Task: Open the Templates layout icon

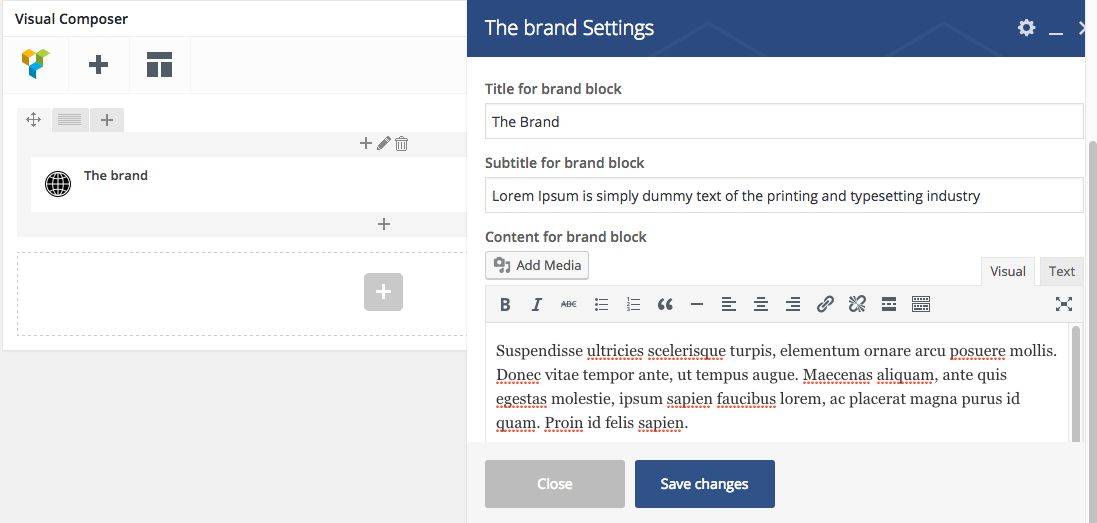Action: [159, 65]
